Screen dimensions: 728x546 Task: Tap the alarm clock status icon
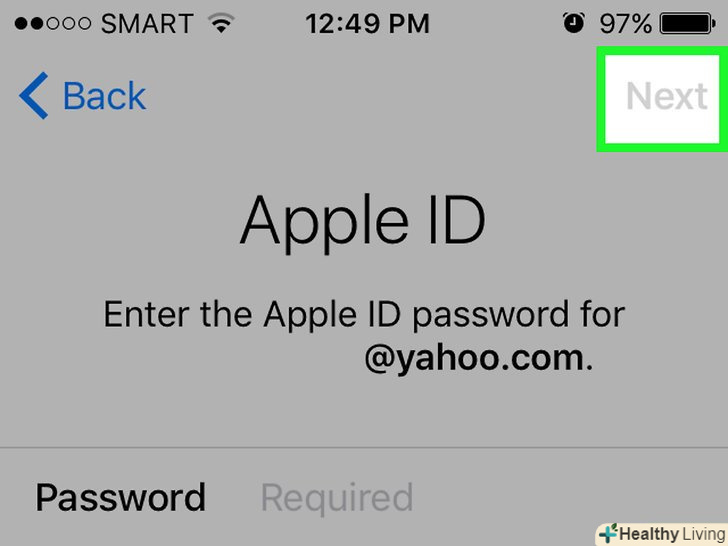pos(573,23)
